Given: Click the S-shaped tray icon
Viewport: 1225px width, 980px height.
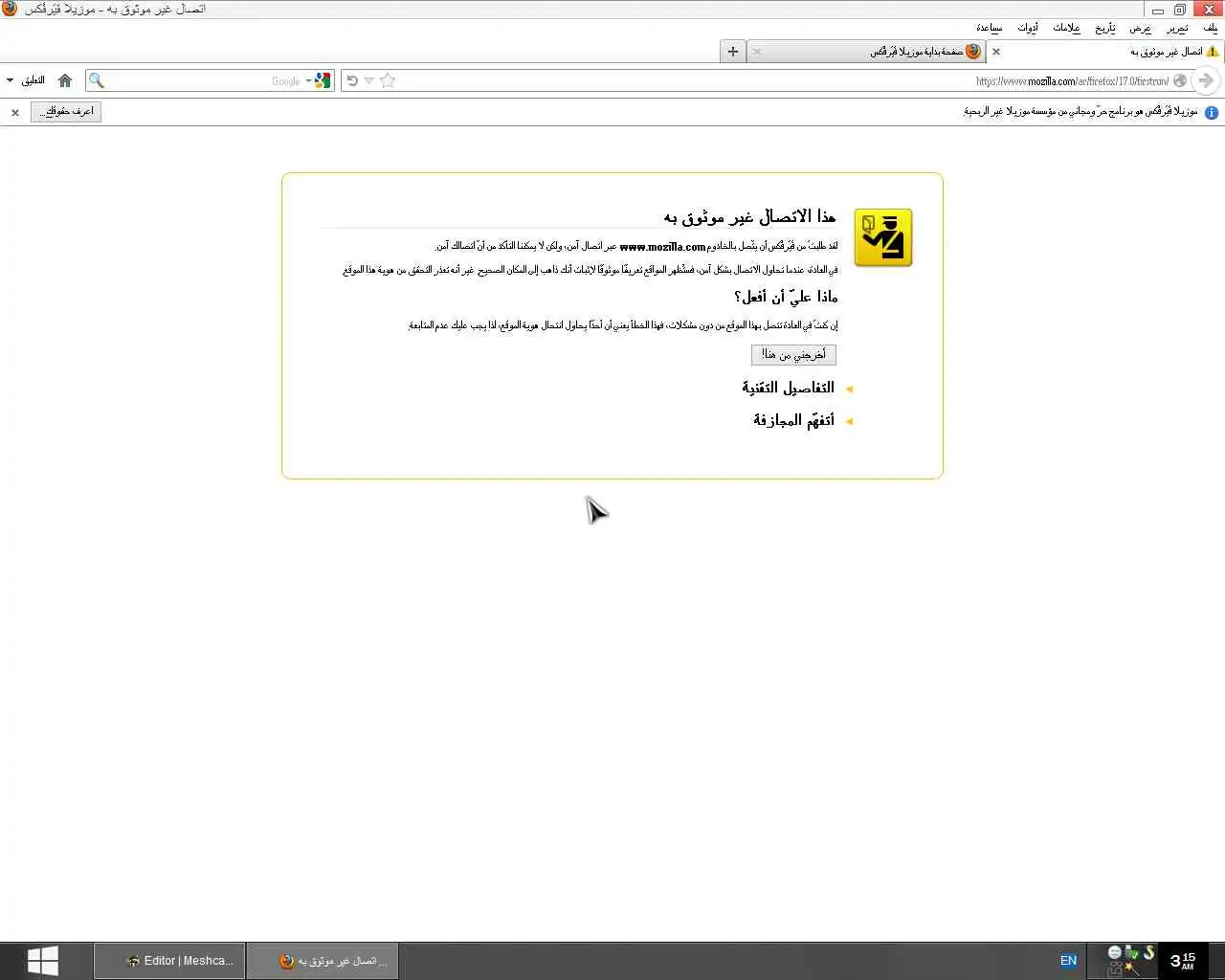Looking at the screenshot, I should [1148, 952].
